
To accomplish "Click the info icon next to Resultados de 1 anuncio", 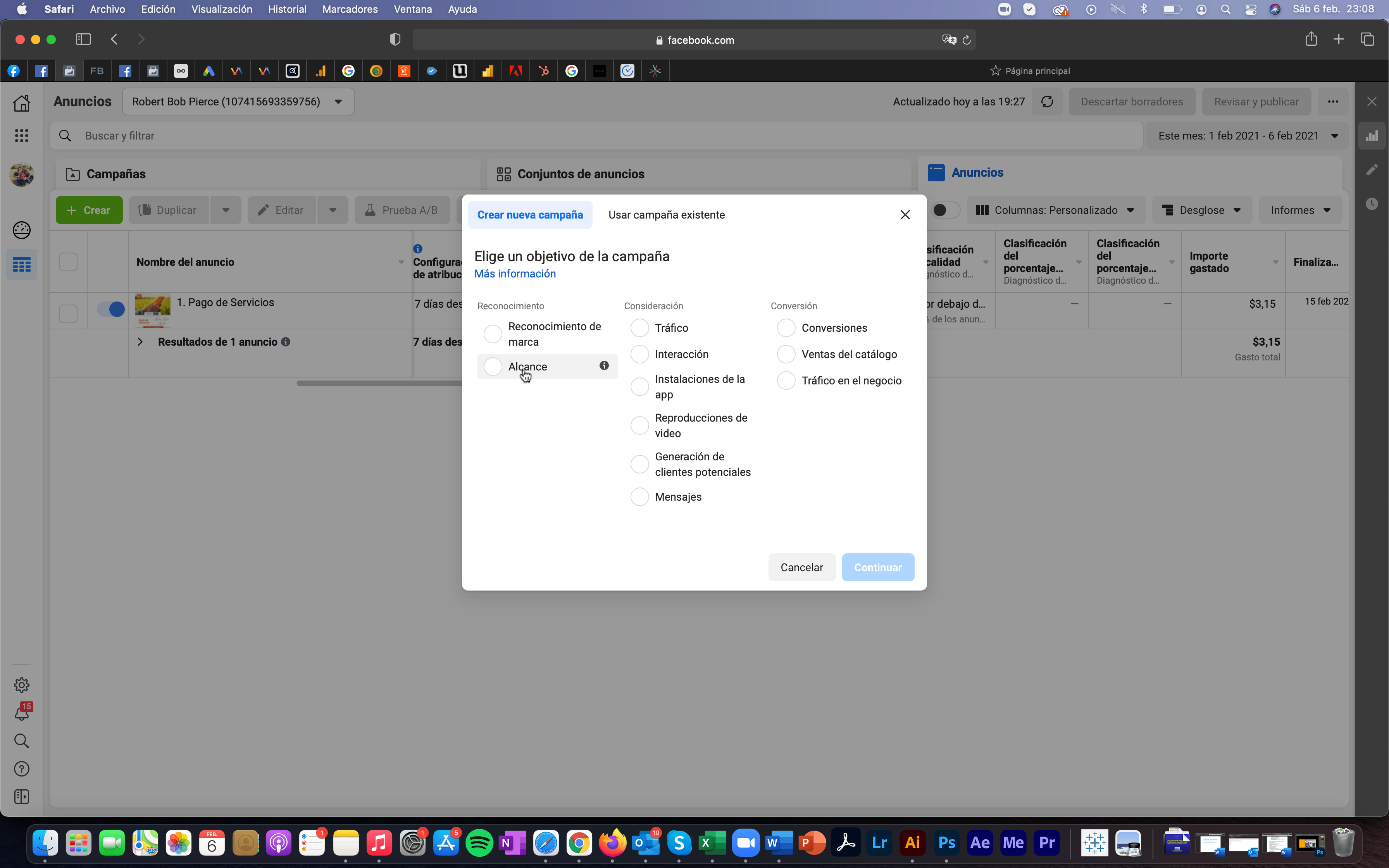I will [x=285, y=341].
